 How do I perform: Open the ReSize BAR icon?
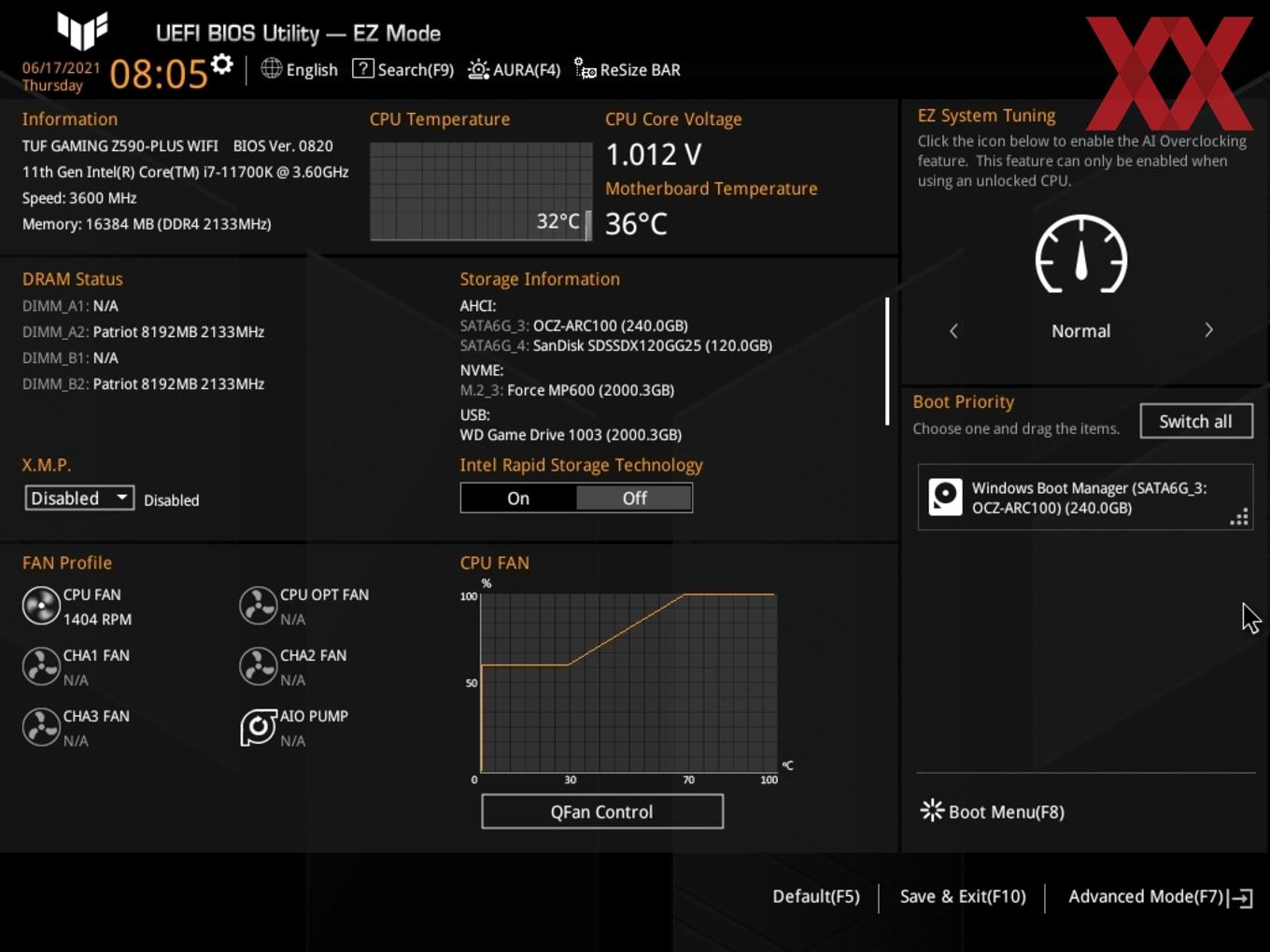585,69
